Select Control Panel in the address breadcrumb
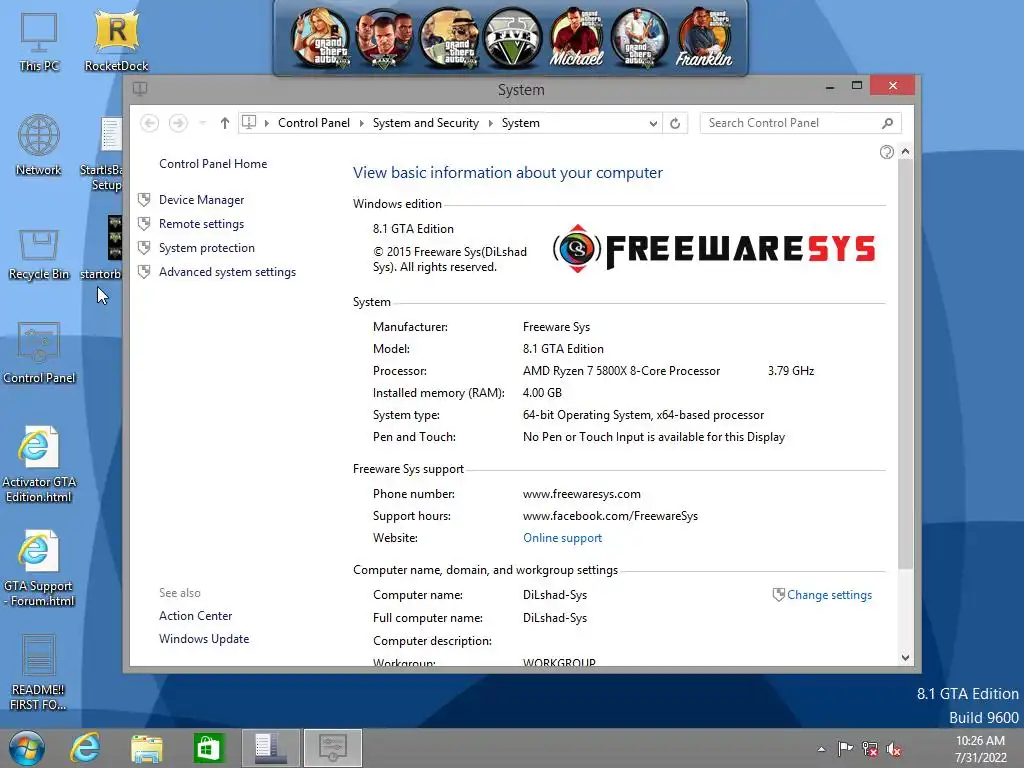The width and height of the screenshot is (1024, 768). pos(313,123)
